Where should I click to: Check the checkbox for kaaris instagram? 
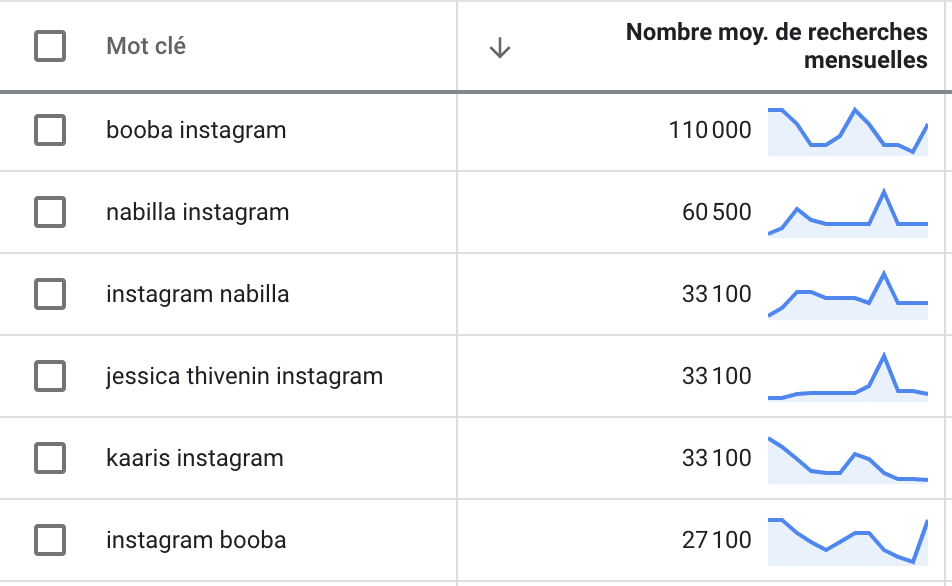click(x=50, y=458)
